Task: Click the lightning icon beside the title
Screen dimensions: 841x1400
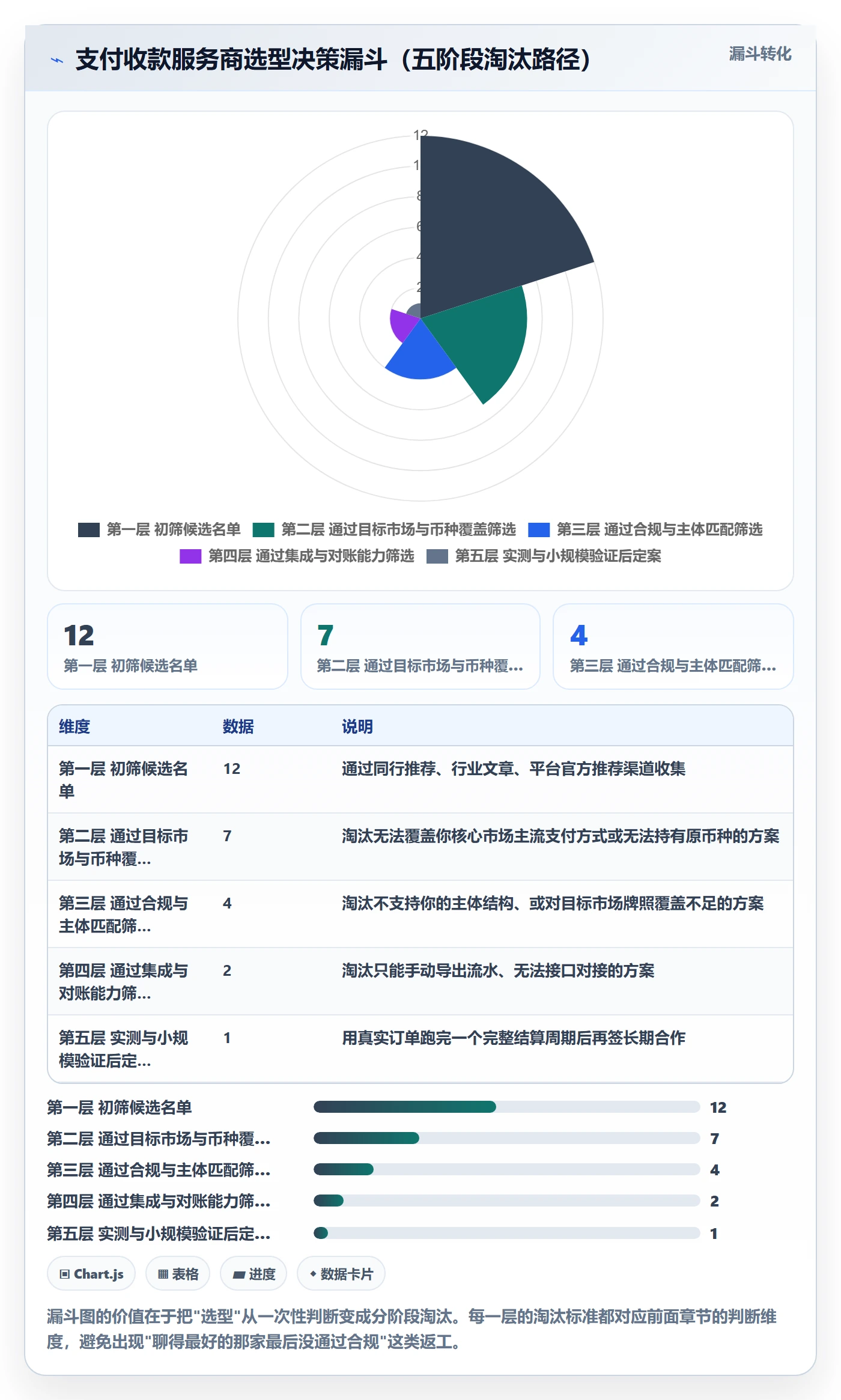Action: click(x=56, y=60)
